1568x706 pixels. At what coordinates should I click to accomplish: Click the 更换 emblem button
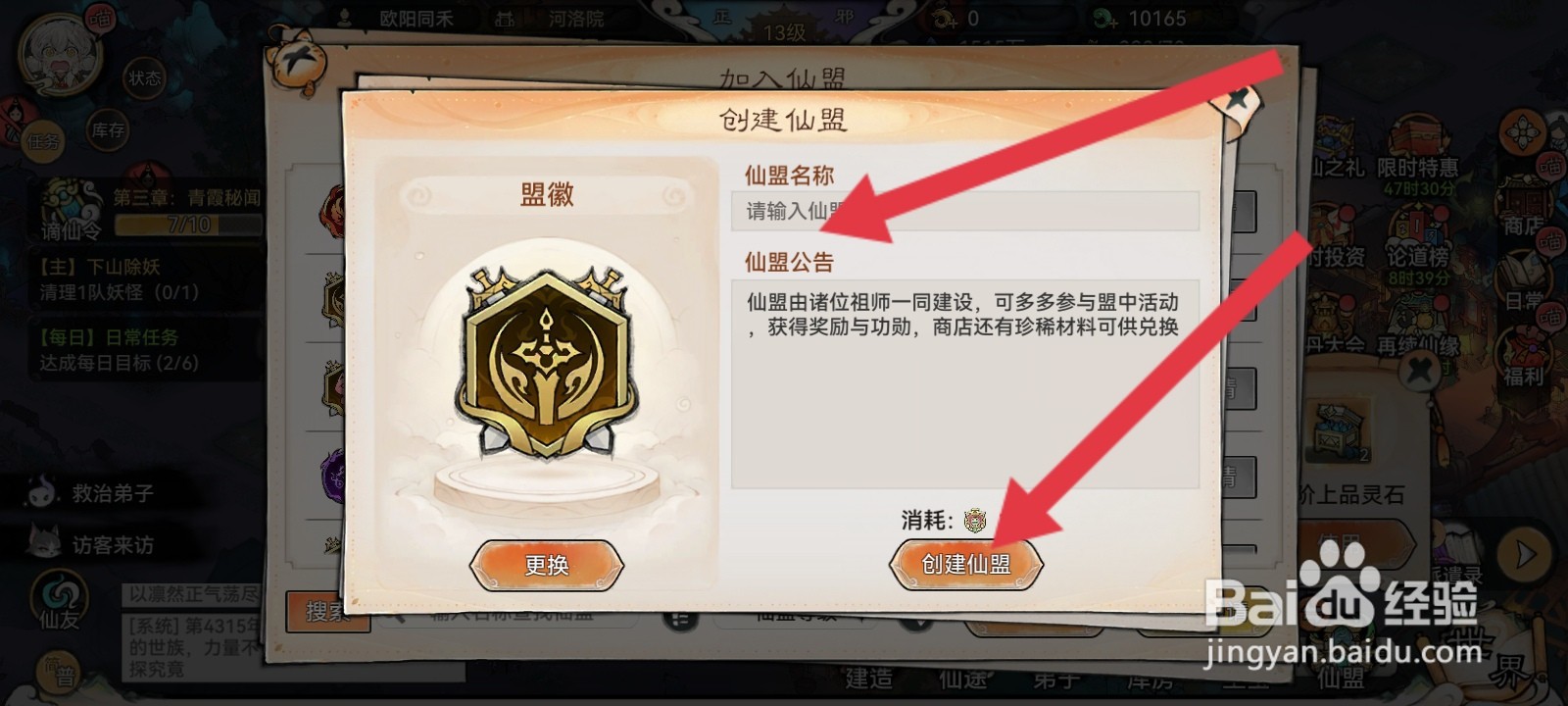tap(547, 565)
